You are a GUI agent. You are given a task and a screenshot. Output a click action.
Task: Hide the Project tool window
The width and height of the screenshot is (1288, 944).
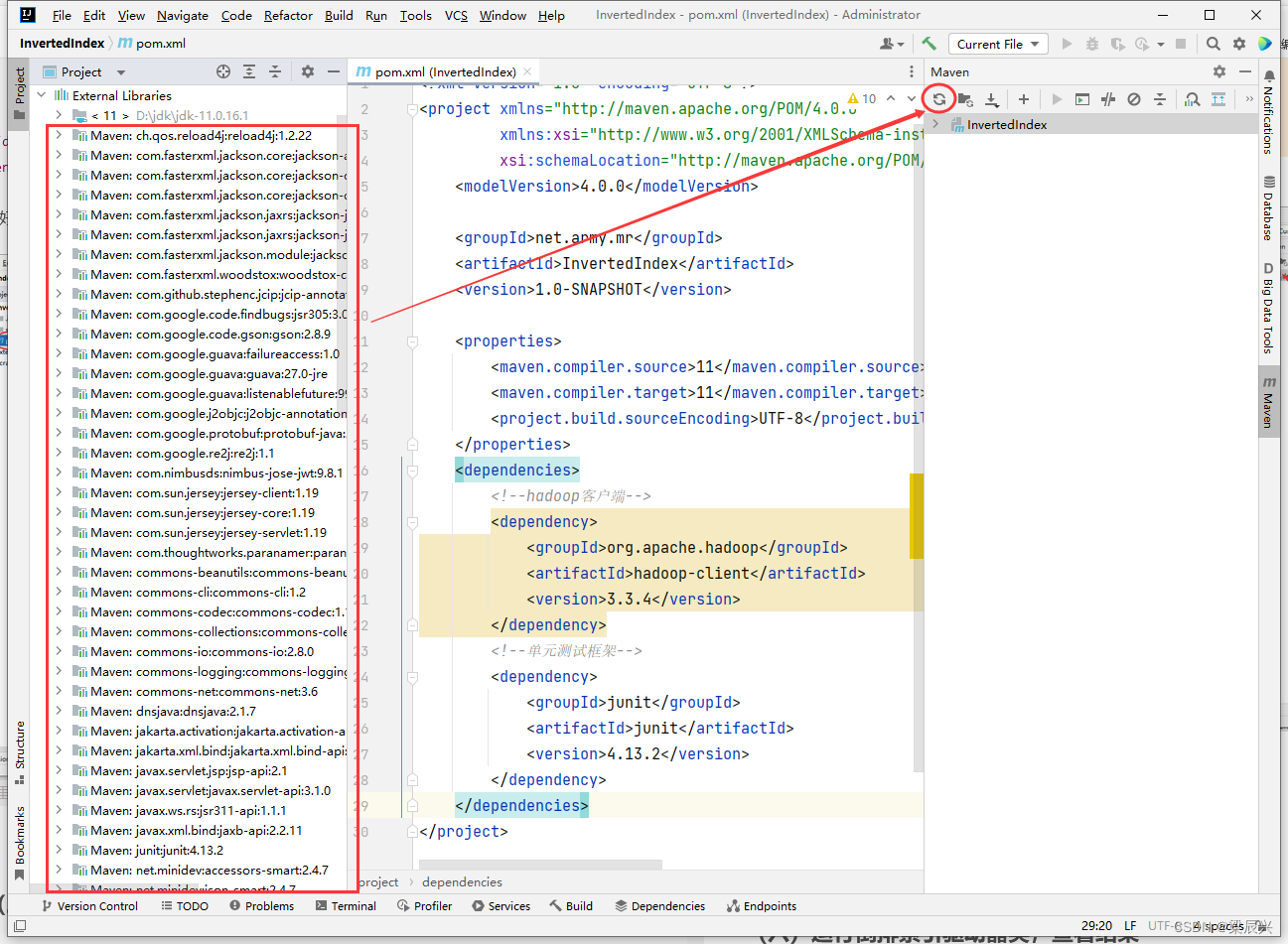[334, 71]
